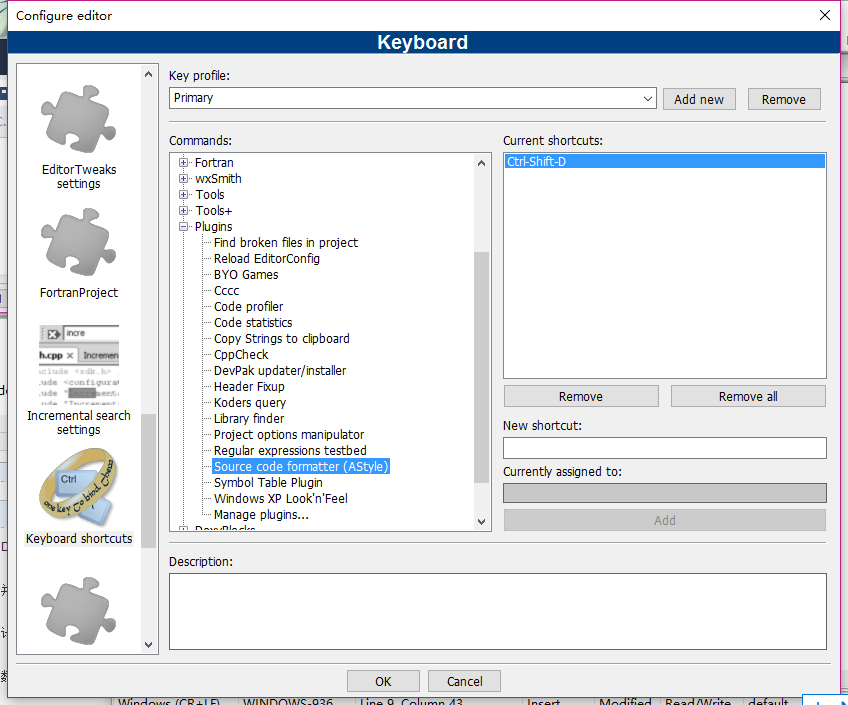Open the Key profile Primary dropdown
The image size is (848, 705).
coord(413,98)
